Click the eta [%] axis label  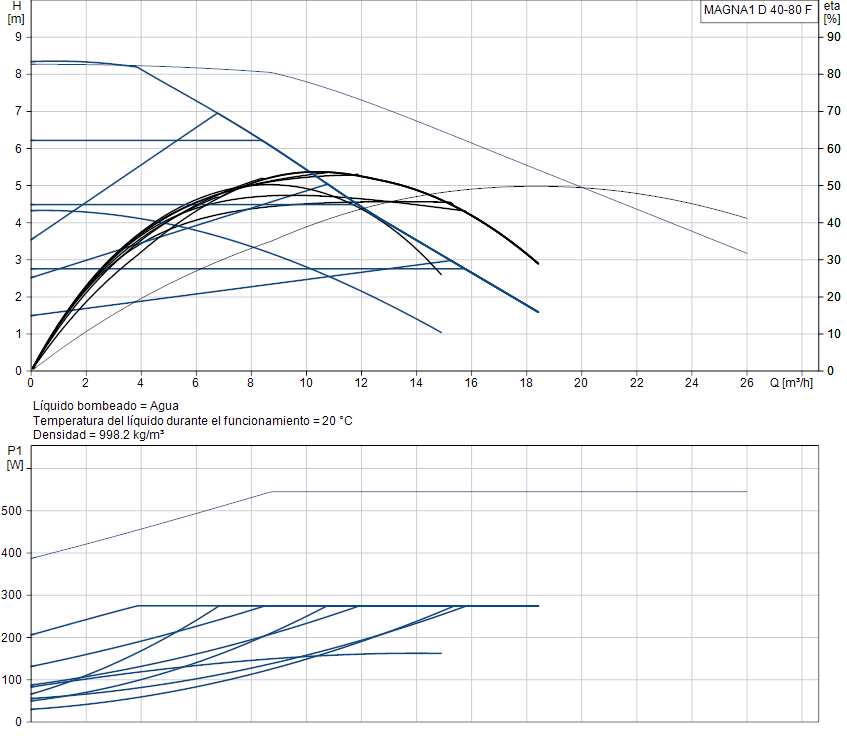[832, 12]
